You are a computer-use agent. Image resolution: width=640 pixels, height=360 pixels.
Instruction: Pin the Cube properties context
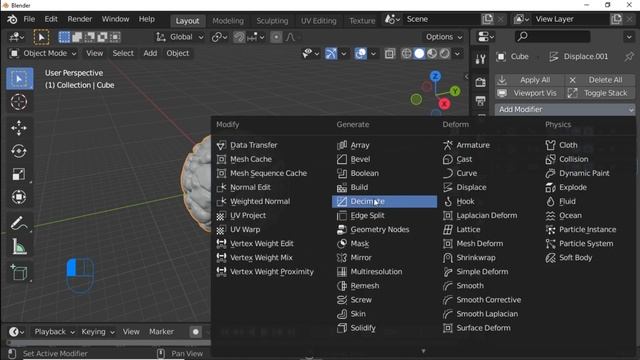pyautogui.click(x=629, y=57)
